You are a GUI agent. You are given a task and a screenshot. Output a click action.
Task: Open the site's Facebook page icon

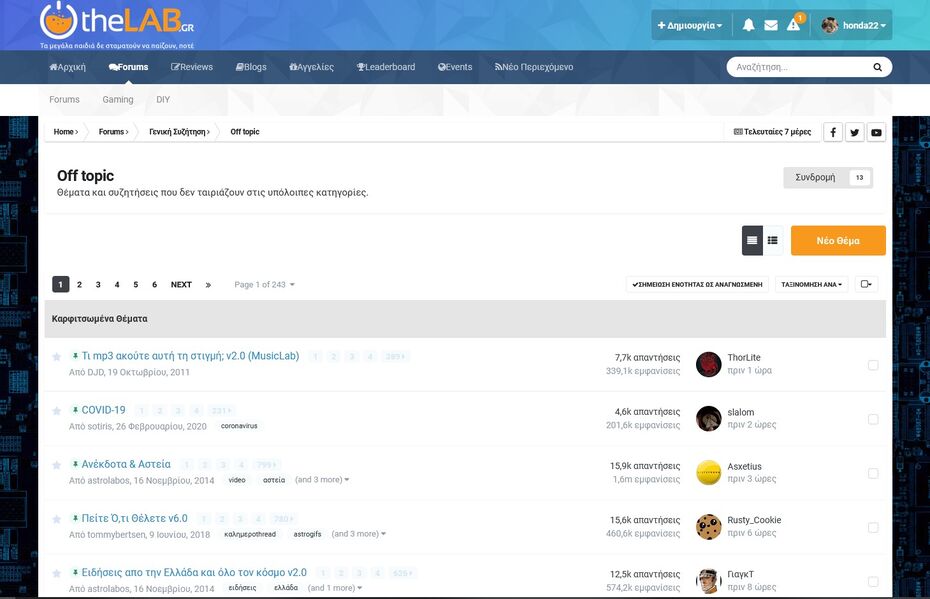[833, 131]
